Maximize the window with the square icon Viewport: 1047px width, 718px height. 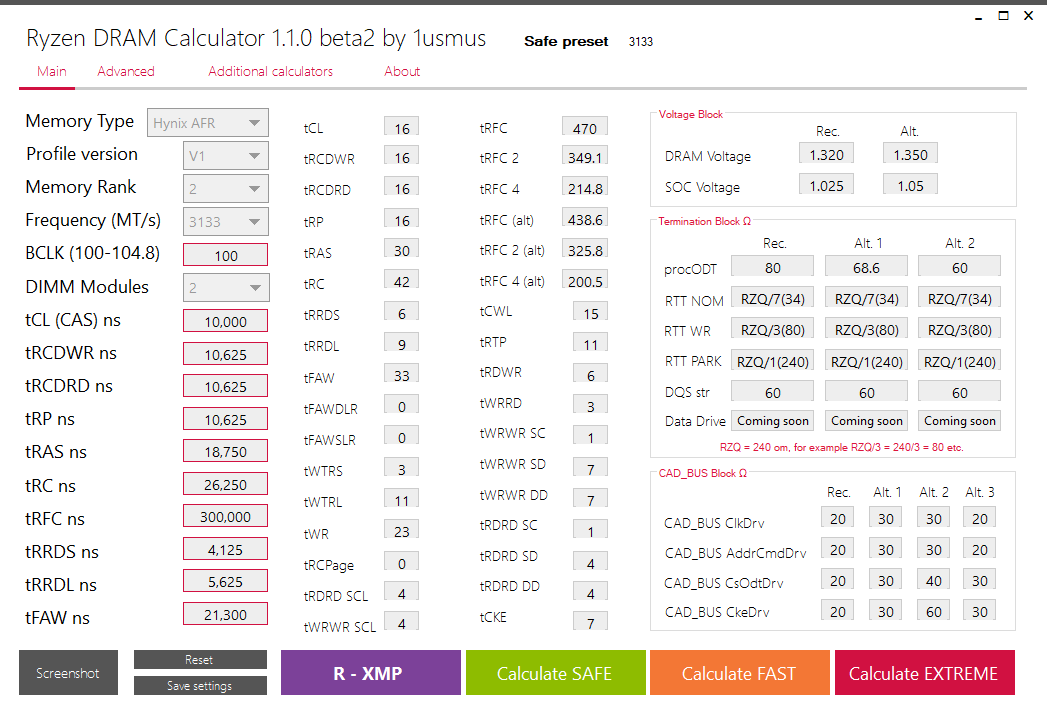[x=1003, y=15]
